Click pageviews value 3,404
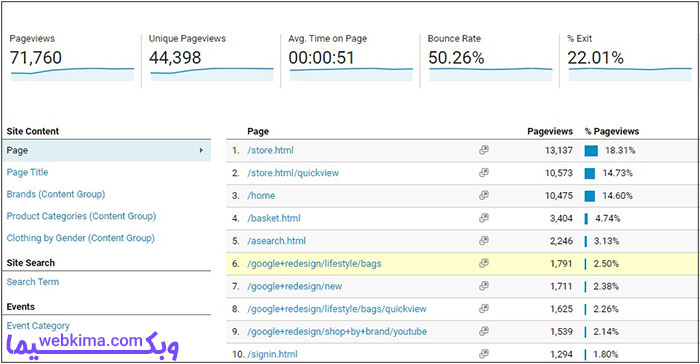700x364 pixels. [x=561, y=218]
